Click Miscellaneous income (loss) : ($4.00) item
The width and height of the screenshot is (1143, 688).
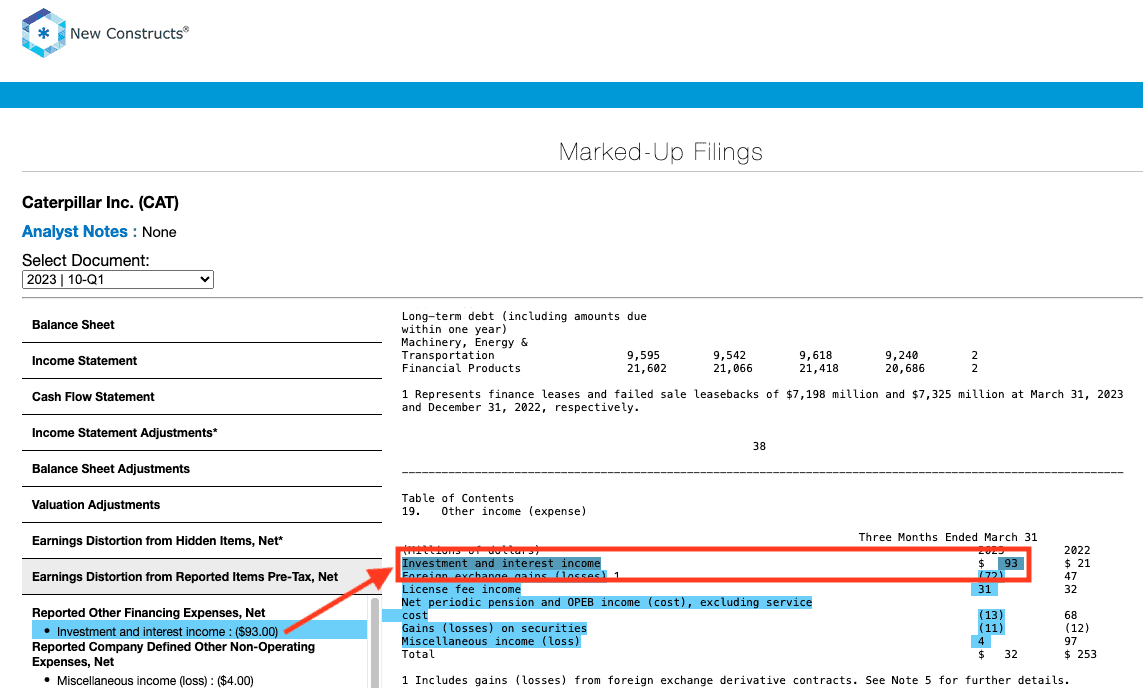[x=155, y=681]
